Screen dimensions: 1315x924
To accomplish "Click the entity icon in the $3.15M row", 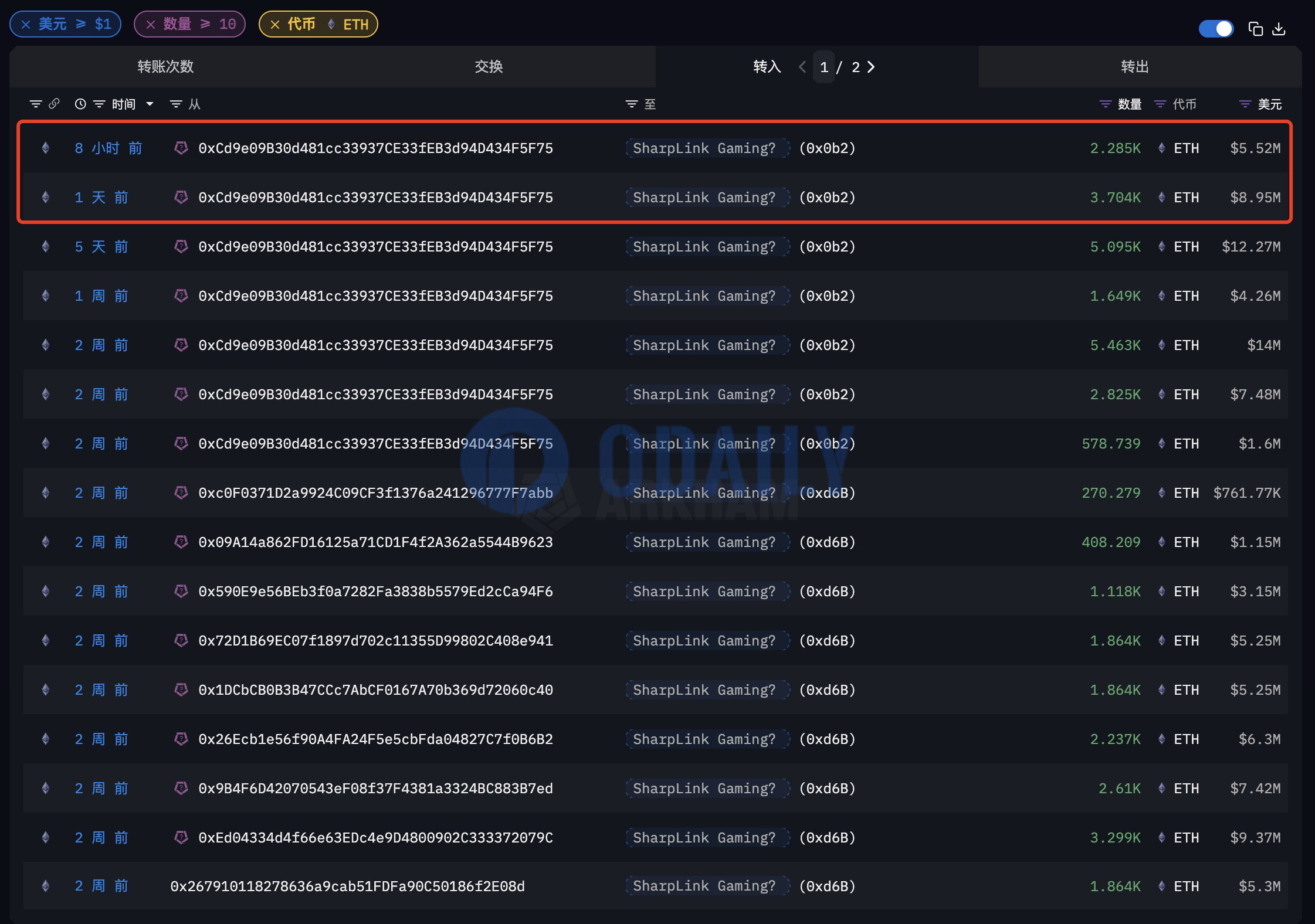I will (181, 592).
